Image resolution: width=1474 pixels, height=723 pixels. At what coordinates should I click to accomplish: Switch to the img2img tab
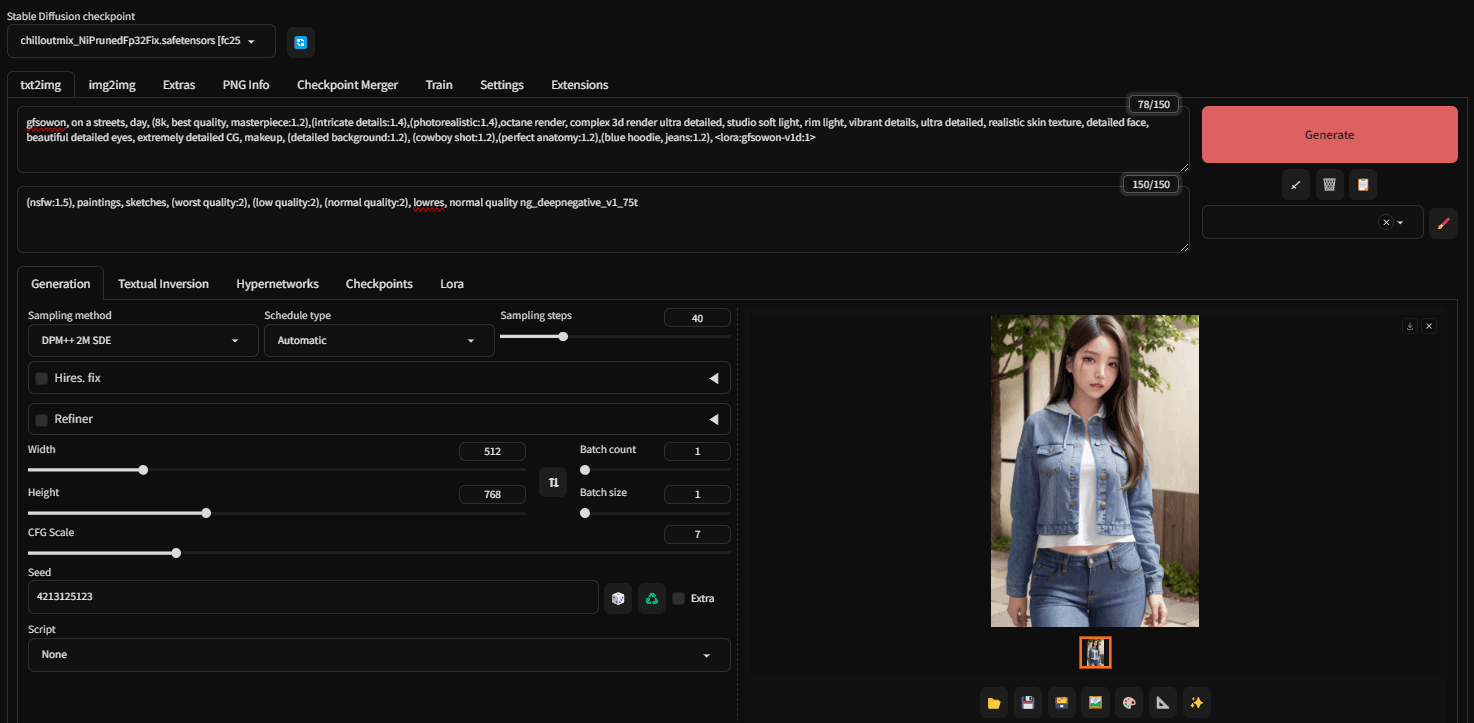[112, 85]
